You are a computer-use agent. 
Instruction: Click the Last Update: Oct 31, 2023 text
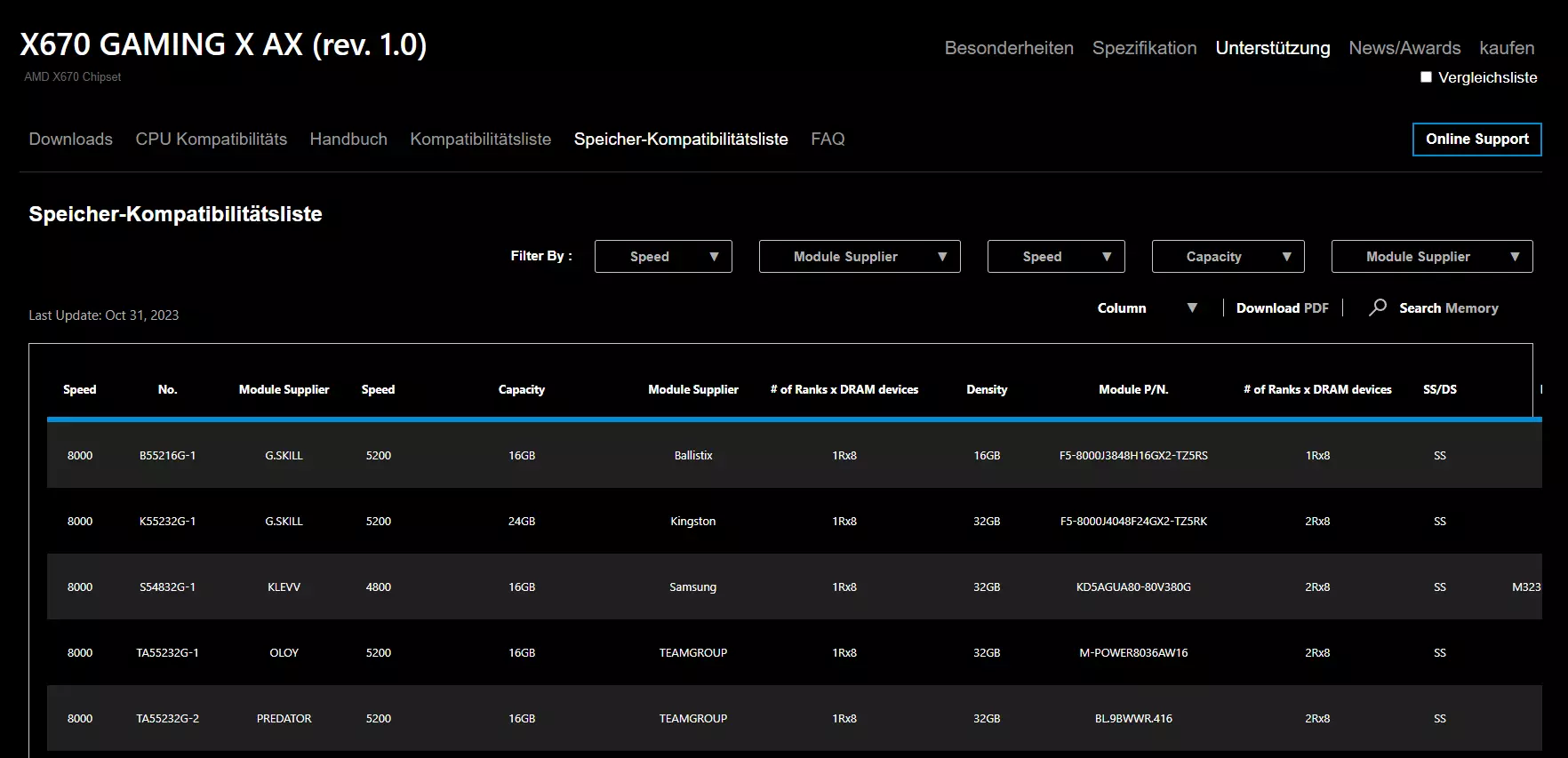pos(104,315)
